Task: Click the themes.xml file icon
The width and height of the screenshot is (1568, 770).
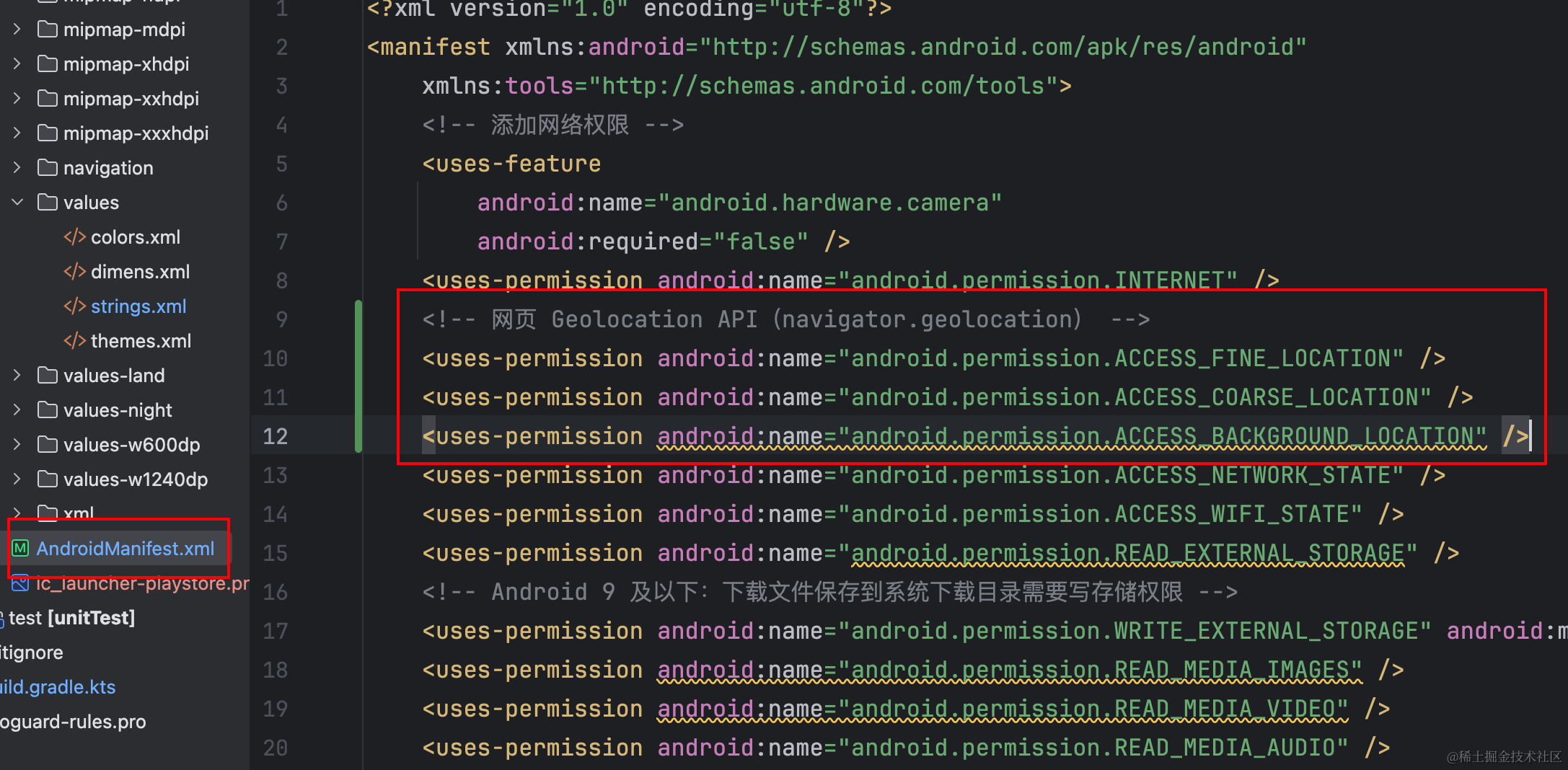Action: [74, 341]
